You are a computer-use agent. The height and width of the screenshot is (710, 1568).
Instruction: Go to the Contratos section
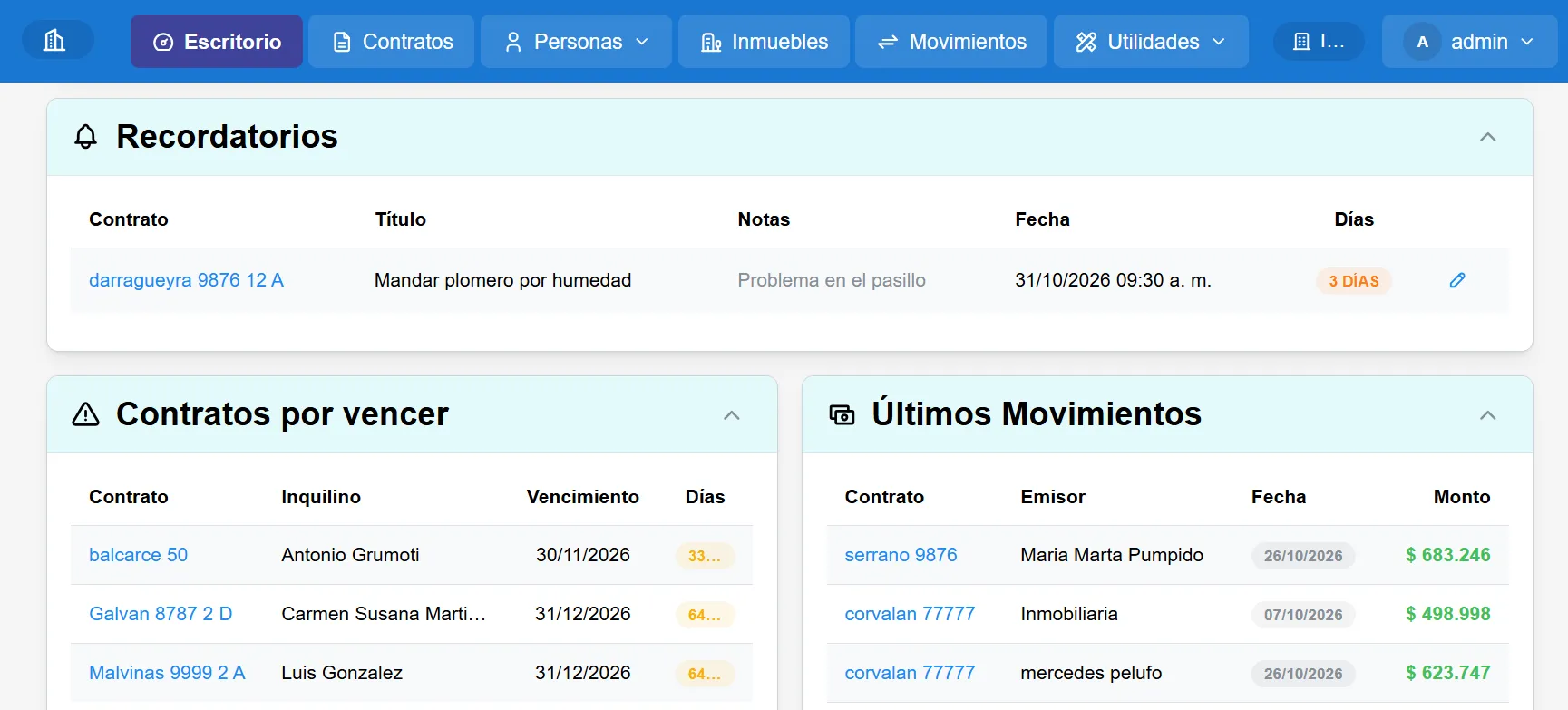(392, 42)
